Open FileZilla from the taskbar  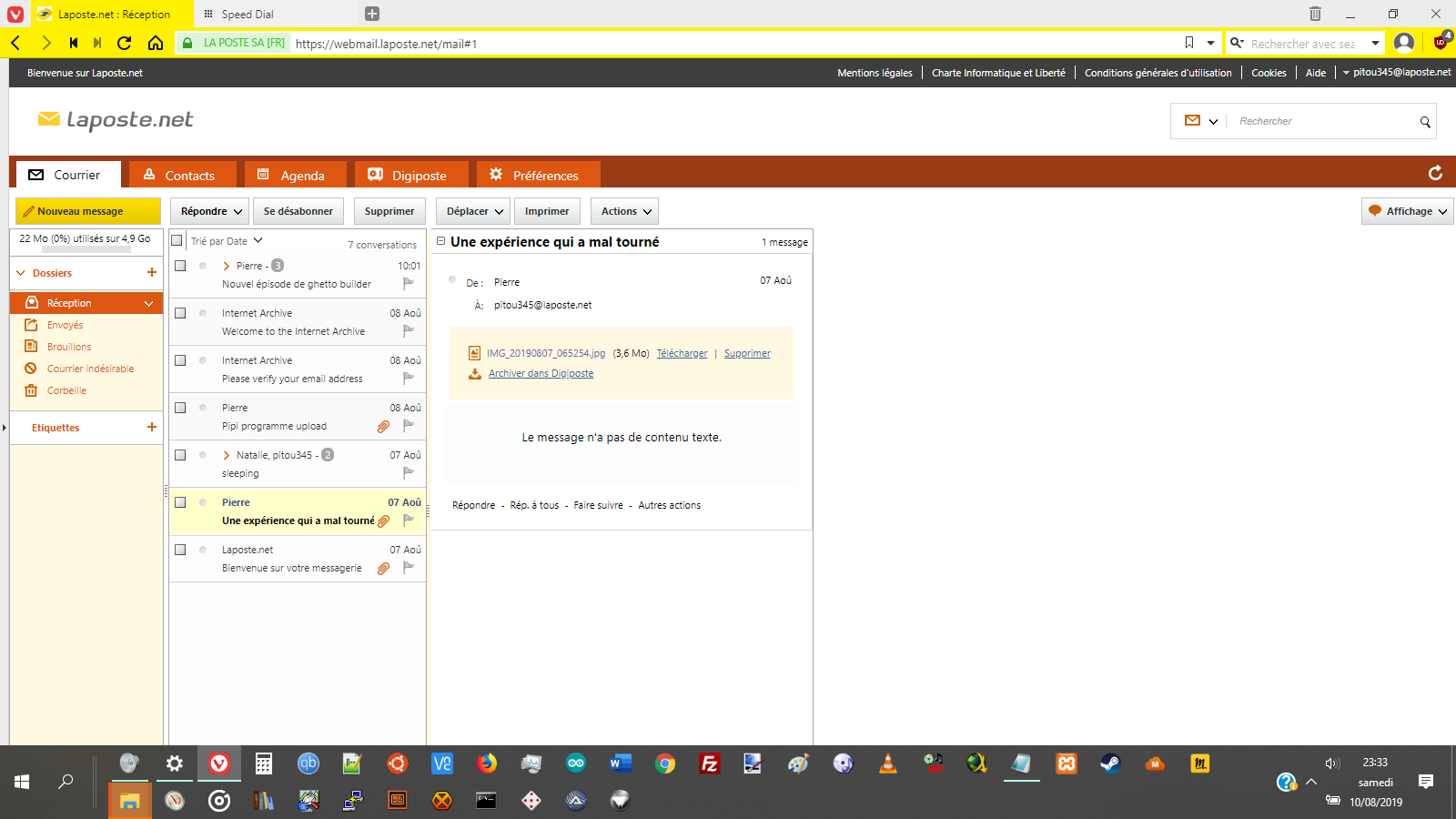click(710, 763)
